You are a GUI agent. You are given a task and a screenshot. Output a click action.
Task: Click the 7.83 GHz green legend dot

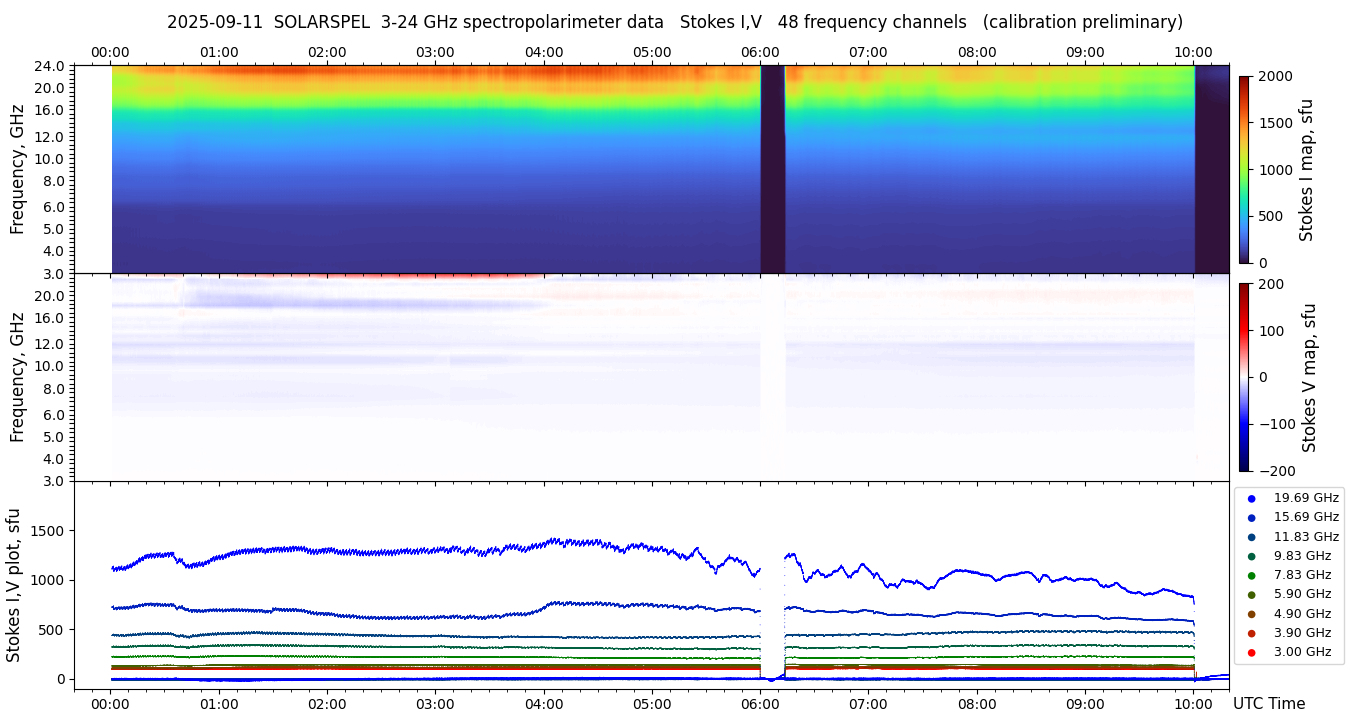[1251, 575]
